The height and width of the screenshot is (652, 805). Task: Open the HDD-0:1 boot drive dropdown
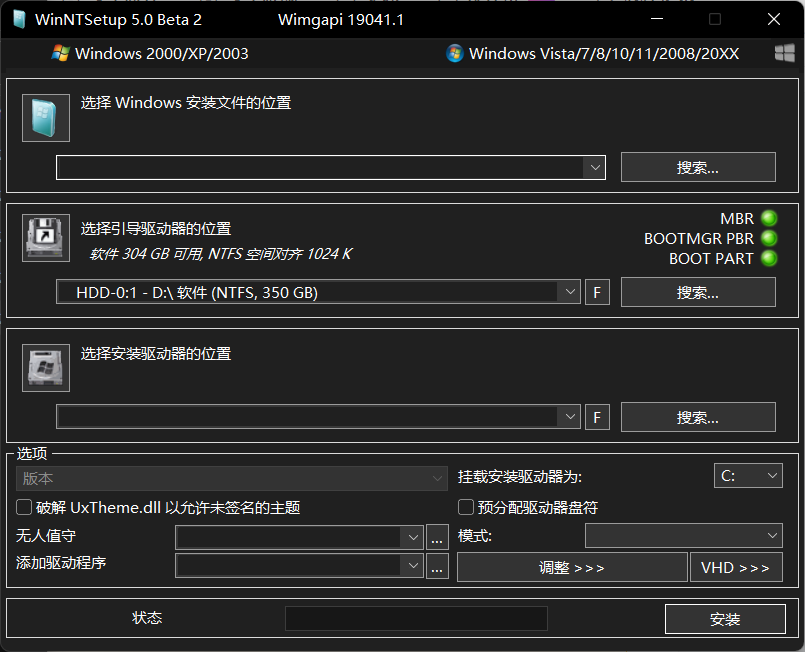pyautogui.click(x=570, y=292)
